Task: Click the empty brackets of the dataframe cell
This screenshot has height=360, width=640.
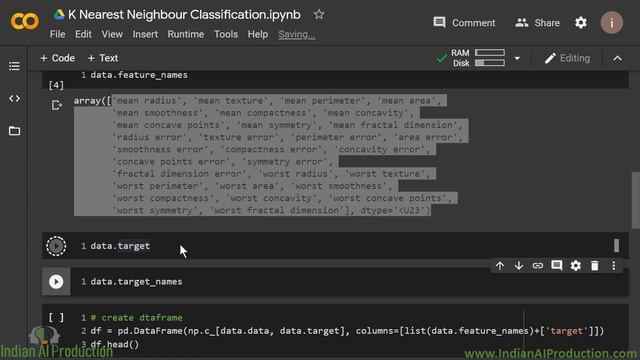Action: click(56, 318)
